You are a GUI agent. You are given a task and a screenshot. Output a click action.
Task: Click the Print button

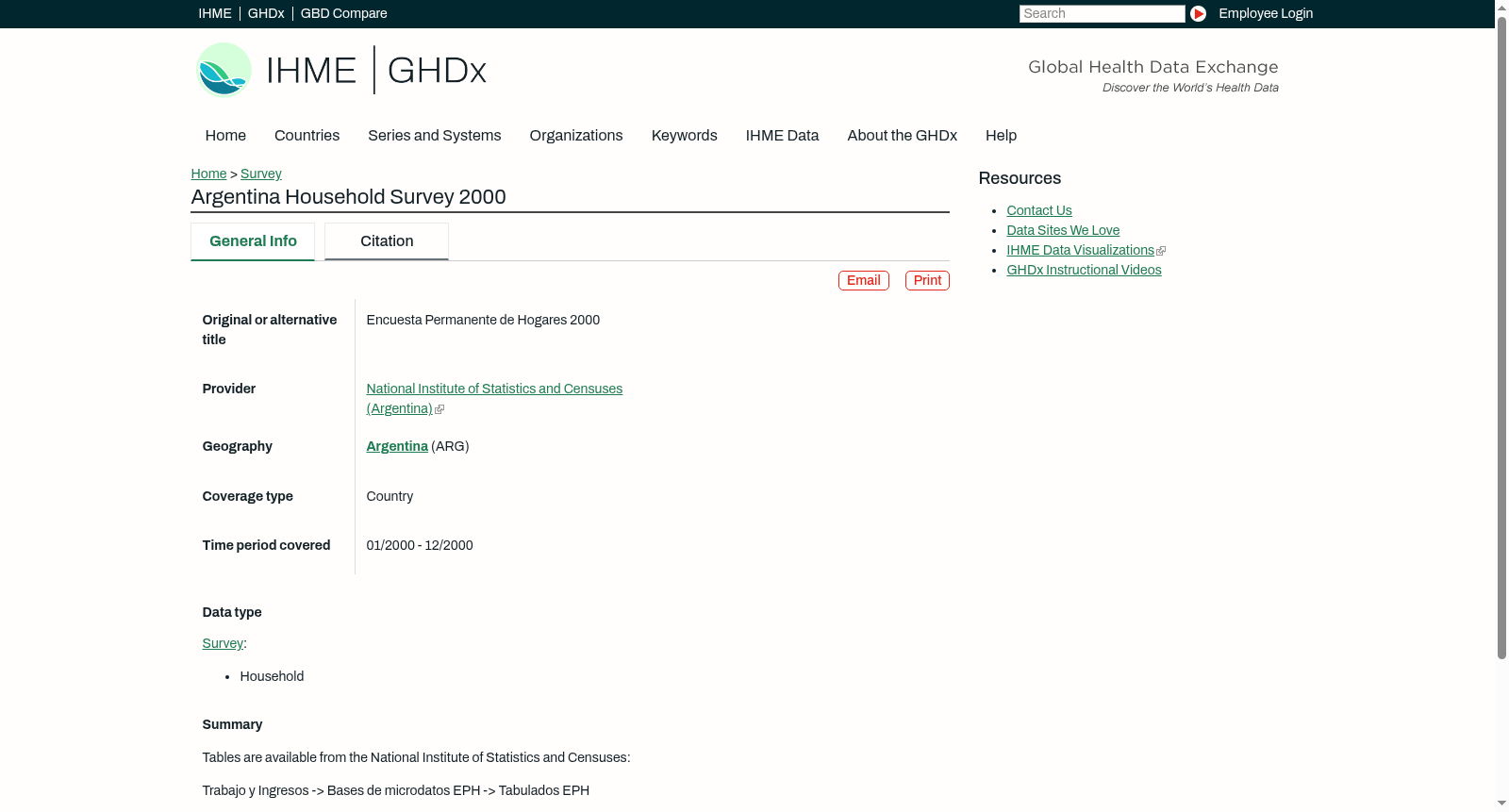click(927, 281)
